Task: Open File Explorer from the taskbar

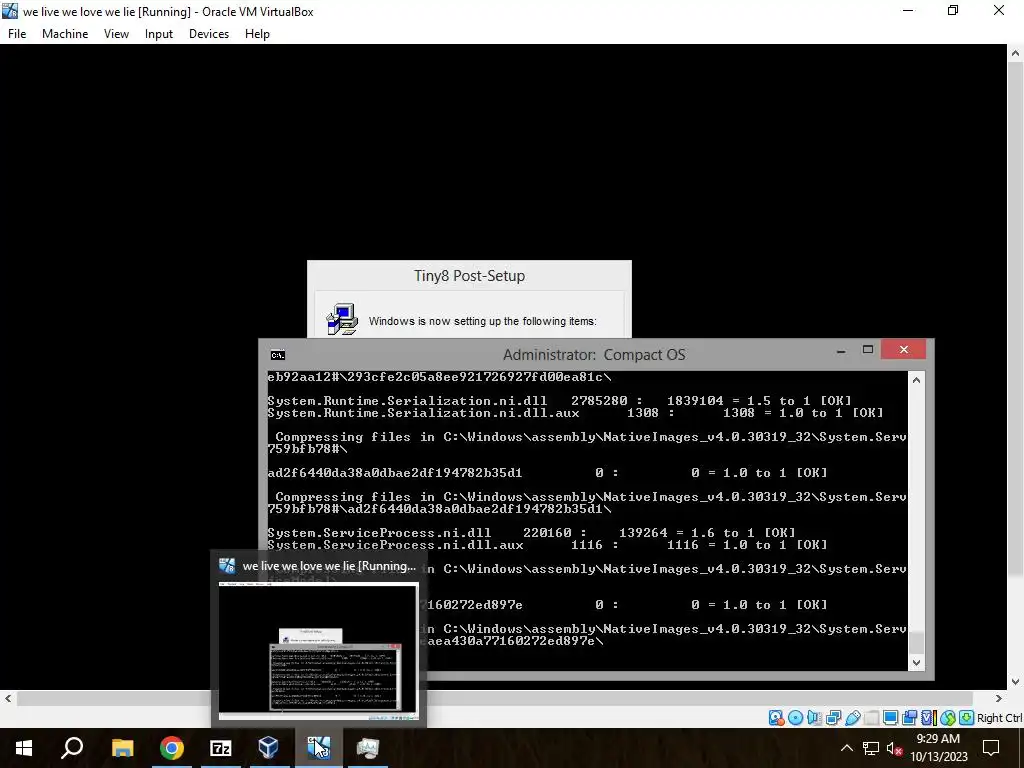Action: tap(122, 748)
